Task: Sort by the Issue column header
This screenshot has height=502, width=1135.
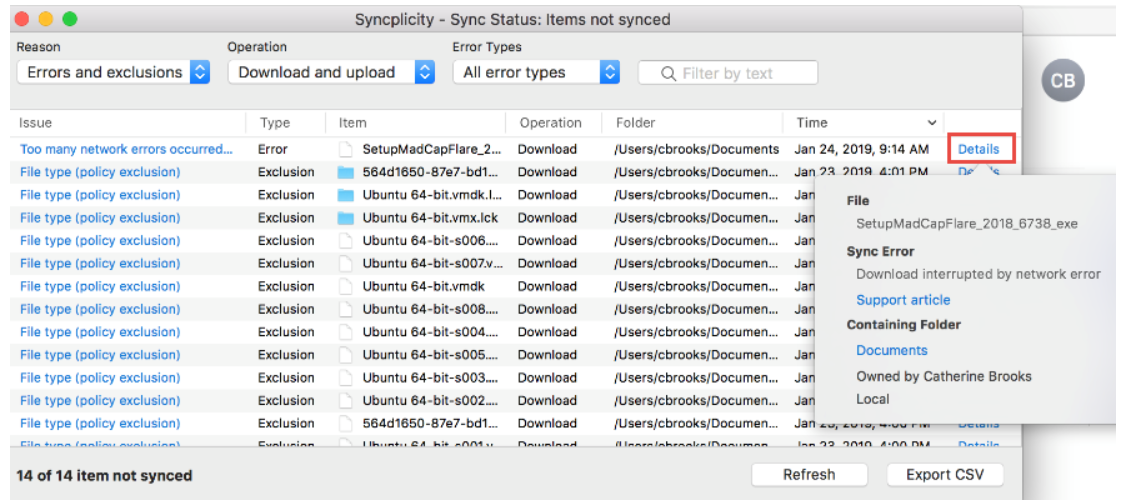Action: pyautogui.click(x=35, y=123)
